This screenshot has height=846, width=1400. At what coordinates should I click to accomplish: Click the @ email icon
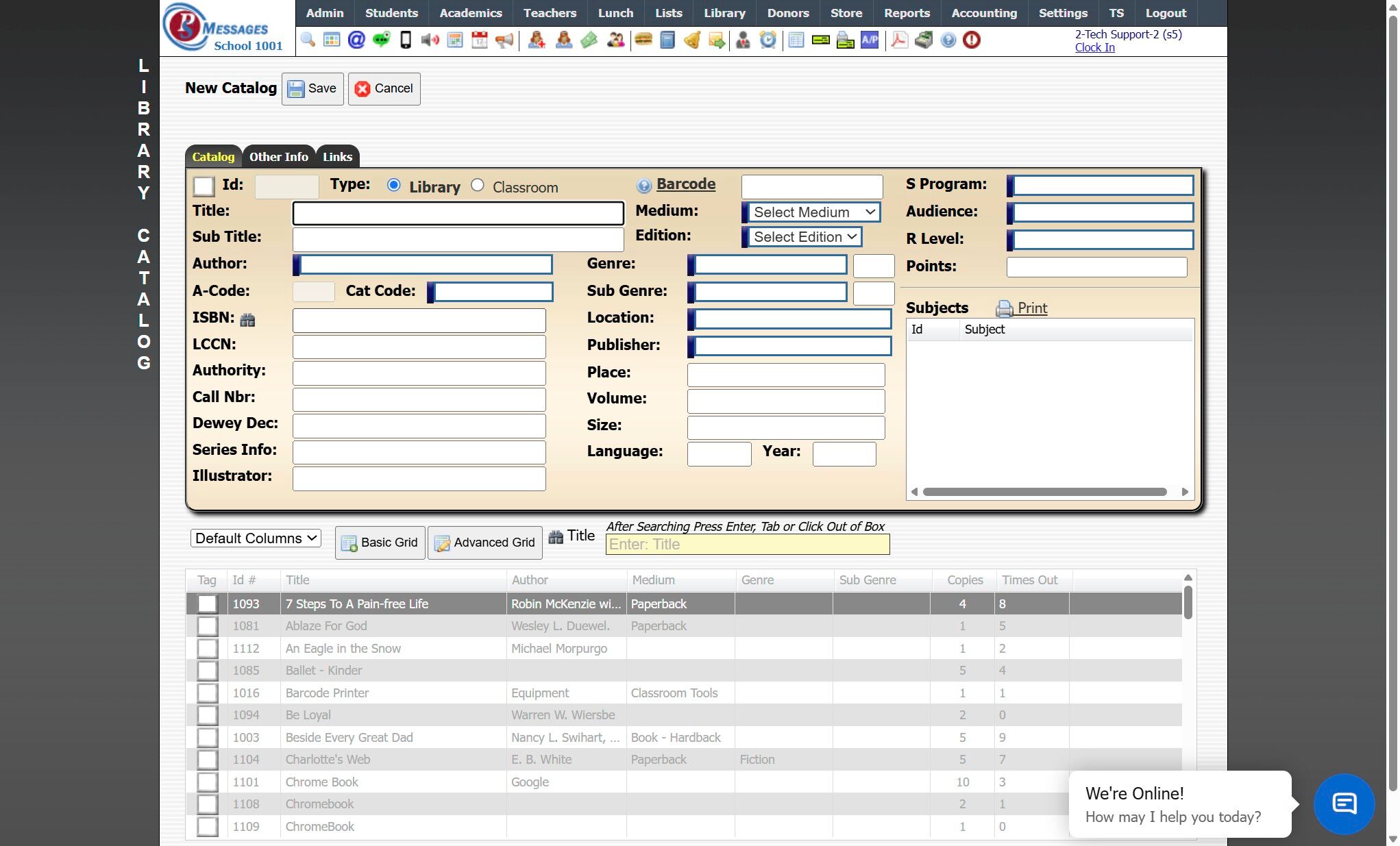click(356, 40)
